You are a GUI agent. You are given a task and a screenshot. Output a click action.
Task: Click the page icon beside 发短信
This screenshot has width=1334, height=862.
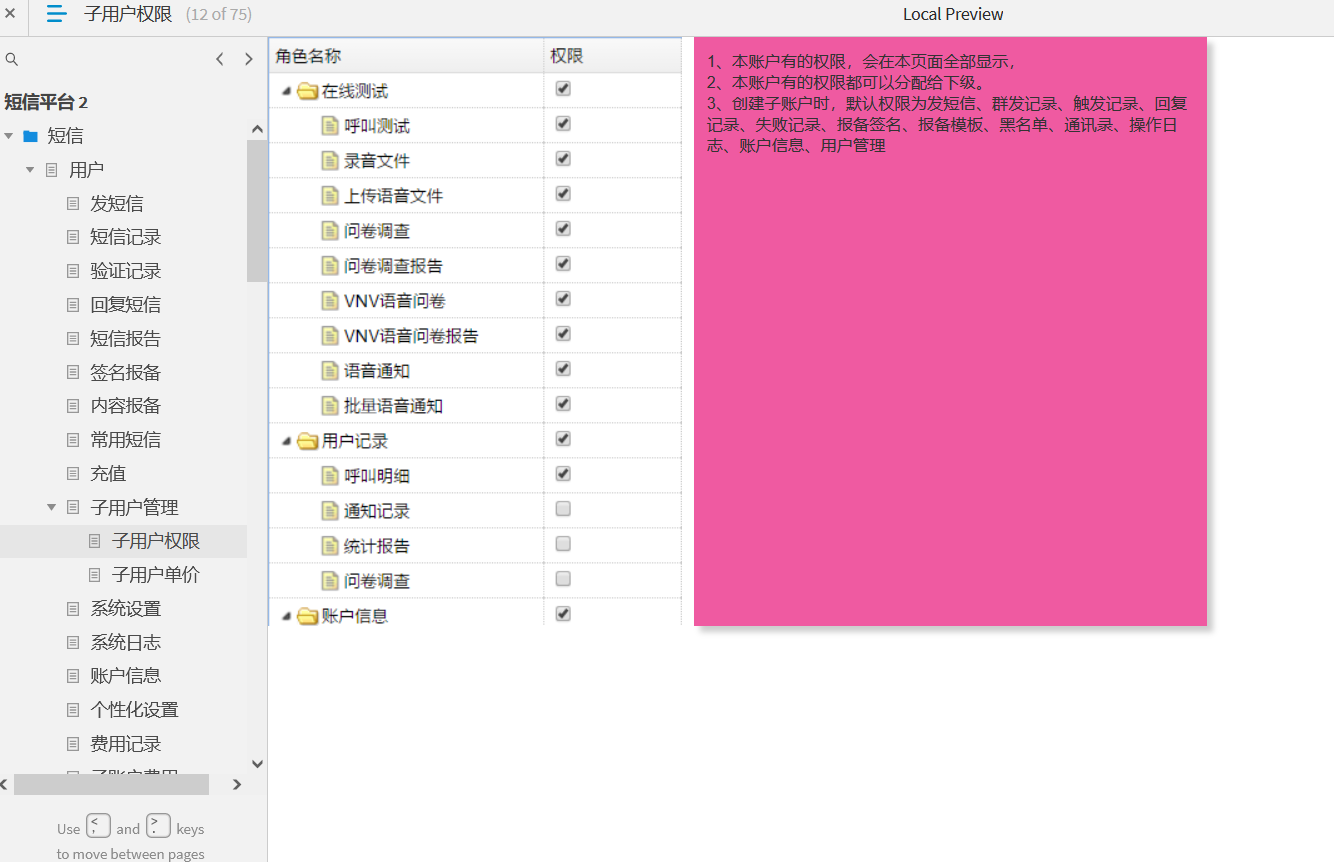pos(73,204)
